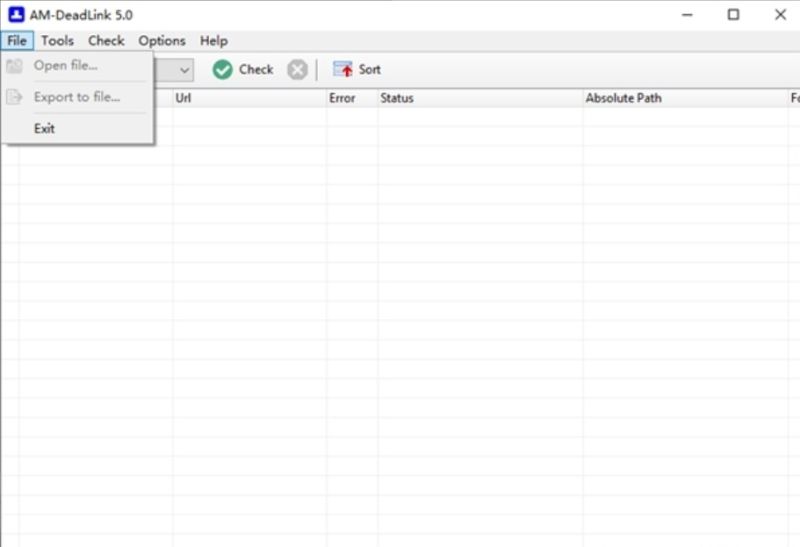Expand the toolbar combo box dropdown arrow
This screenshot has width=800, height=547.
[x=185, y=69]
